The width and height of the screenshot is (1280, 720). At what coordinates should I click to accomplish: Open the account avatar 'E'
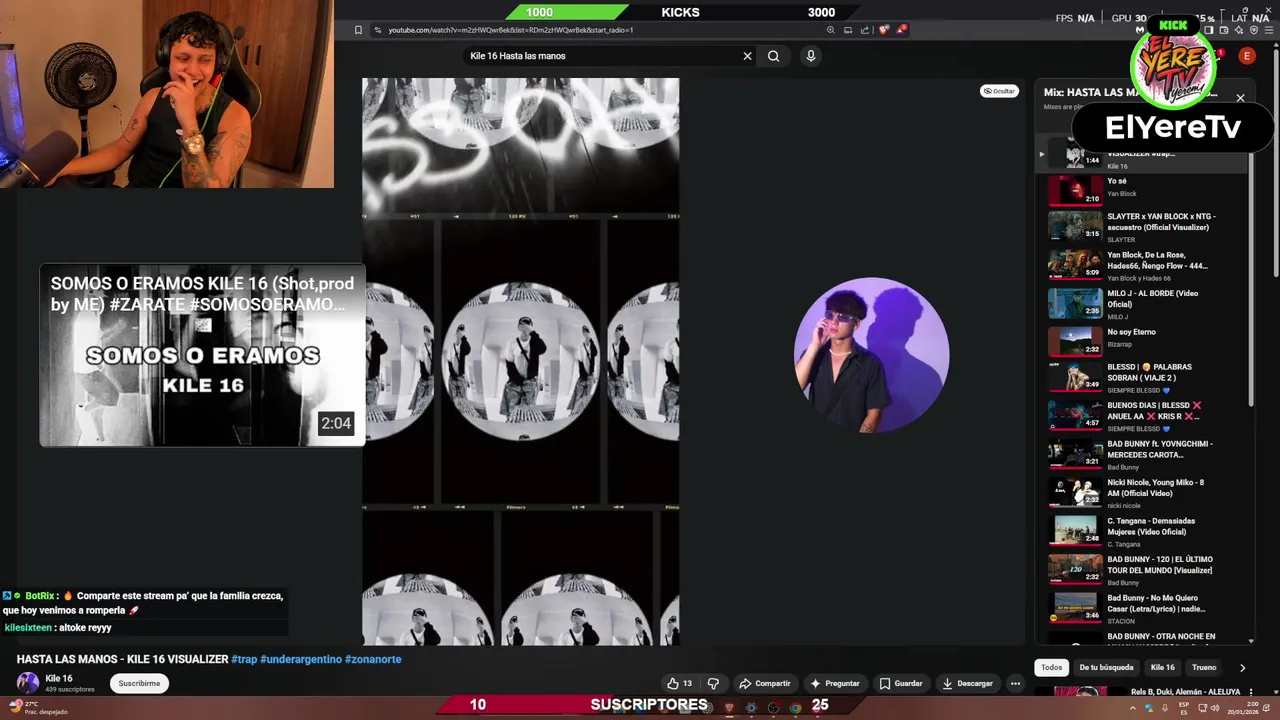(x=1246, y=56)
